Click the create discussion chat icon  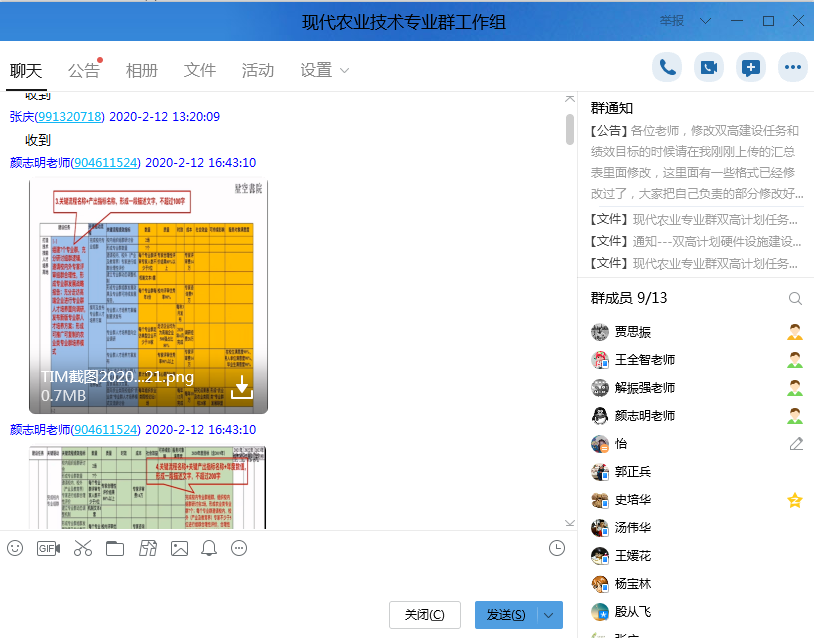[x=751, y=67]
